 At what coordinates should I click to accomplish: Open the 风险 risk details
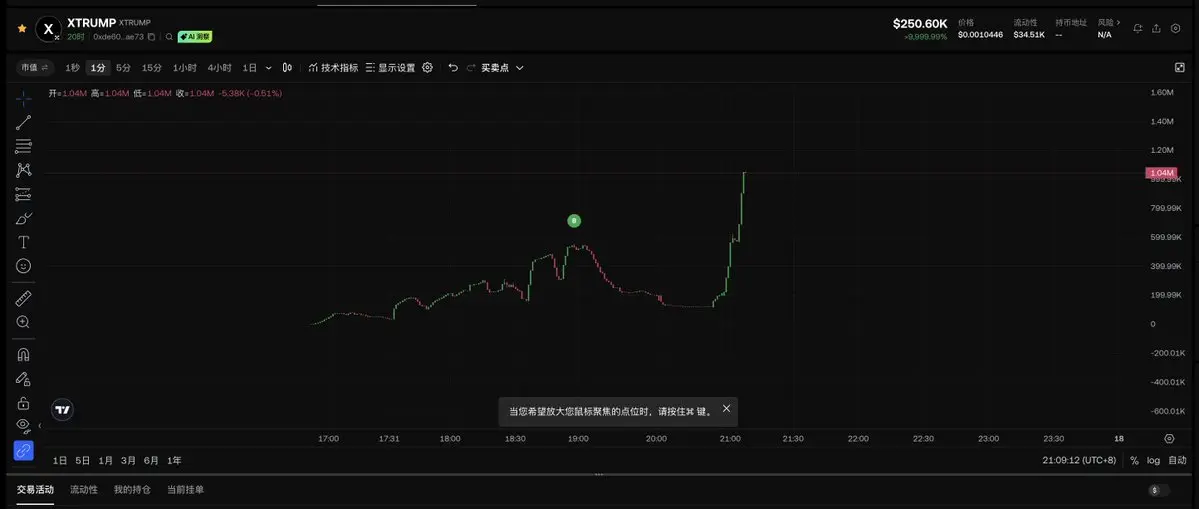pos(1109,23)
